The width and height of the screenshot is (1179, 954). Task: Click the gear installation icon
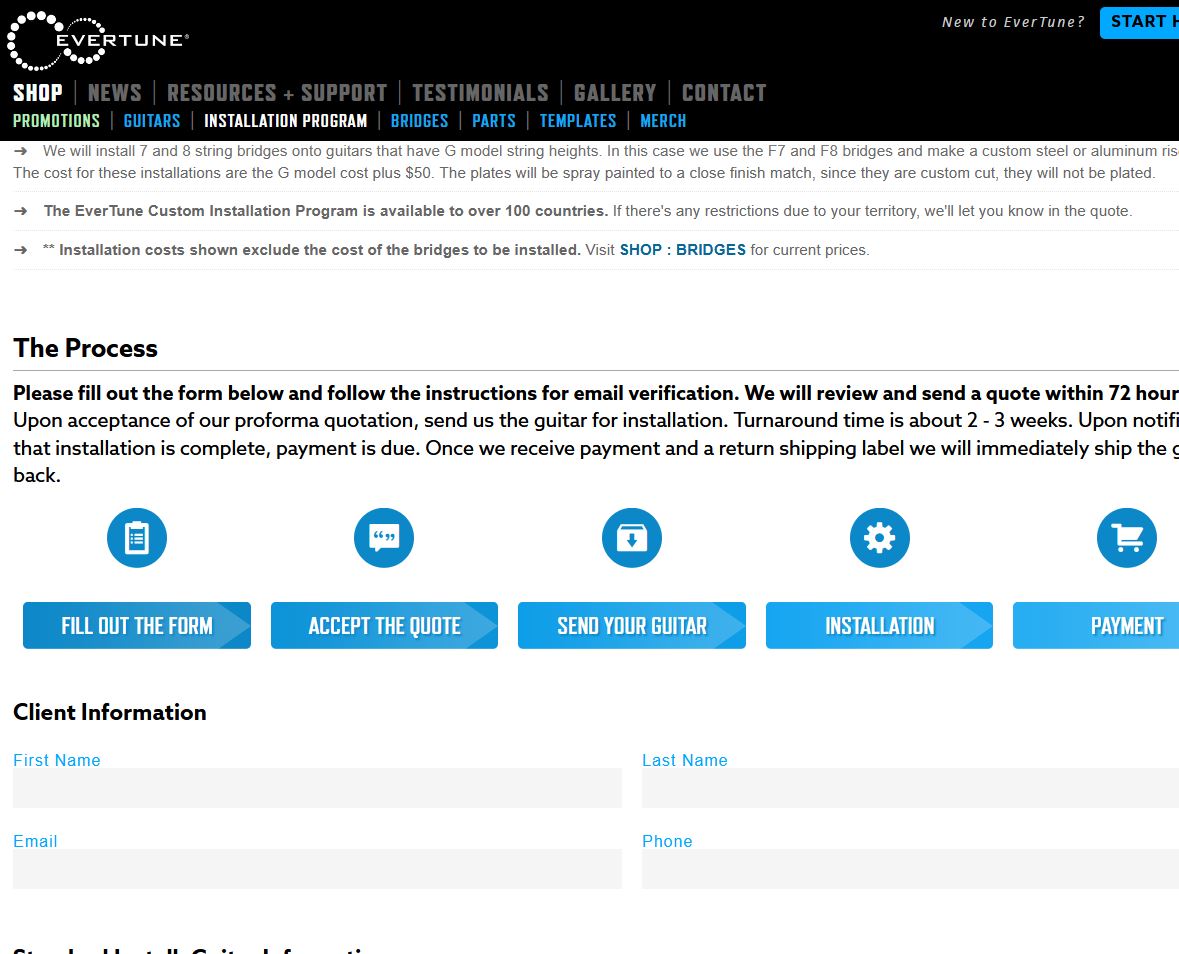880,538
